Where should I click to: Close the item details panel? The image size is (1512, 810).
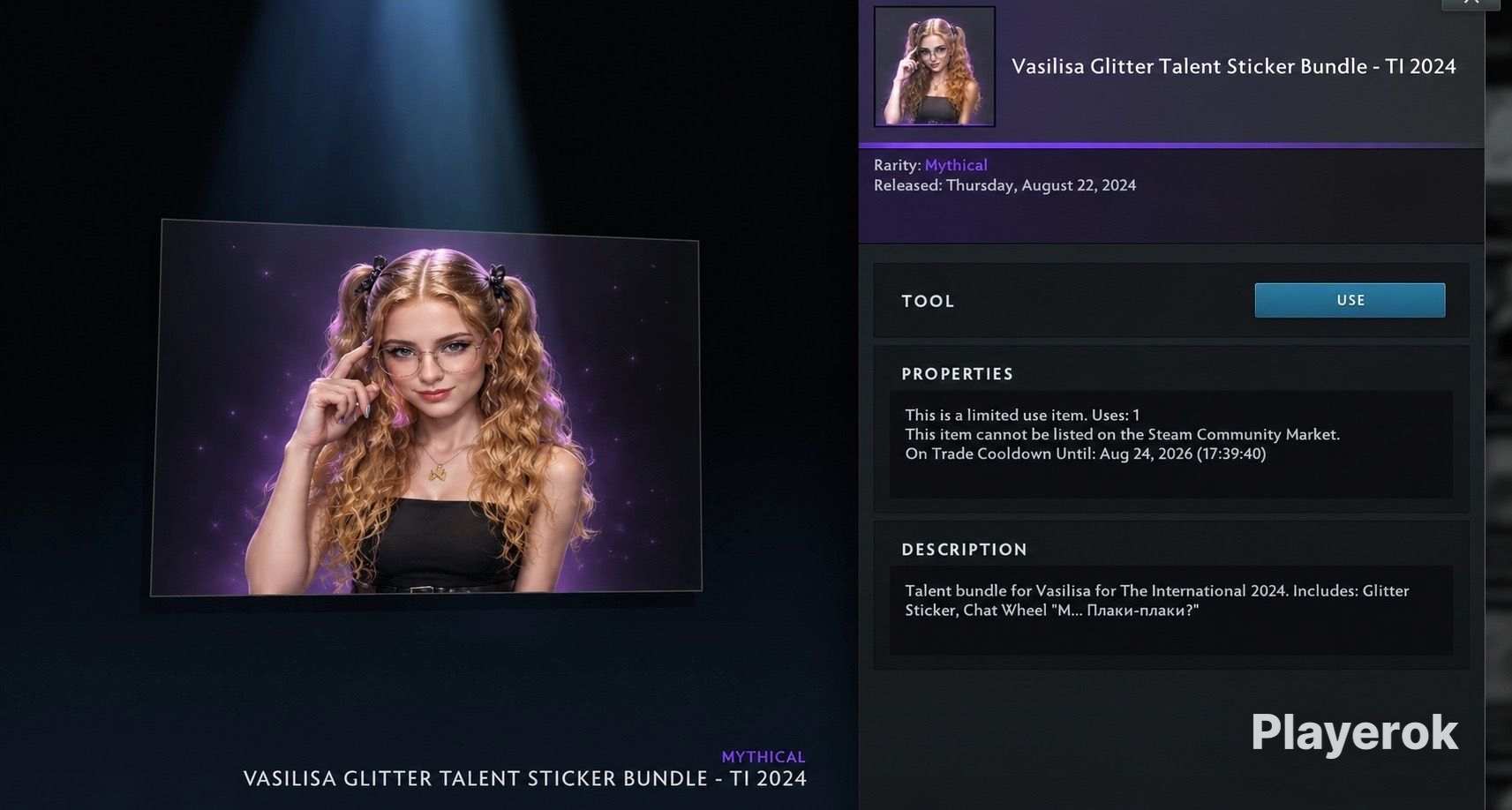coord(1471,4)
